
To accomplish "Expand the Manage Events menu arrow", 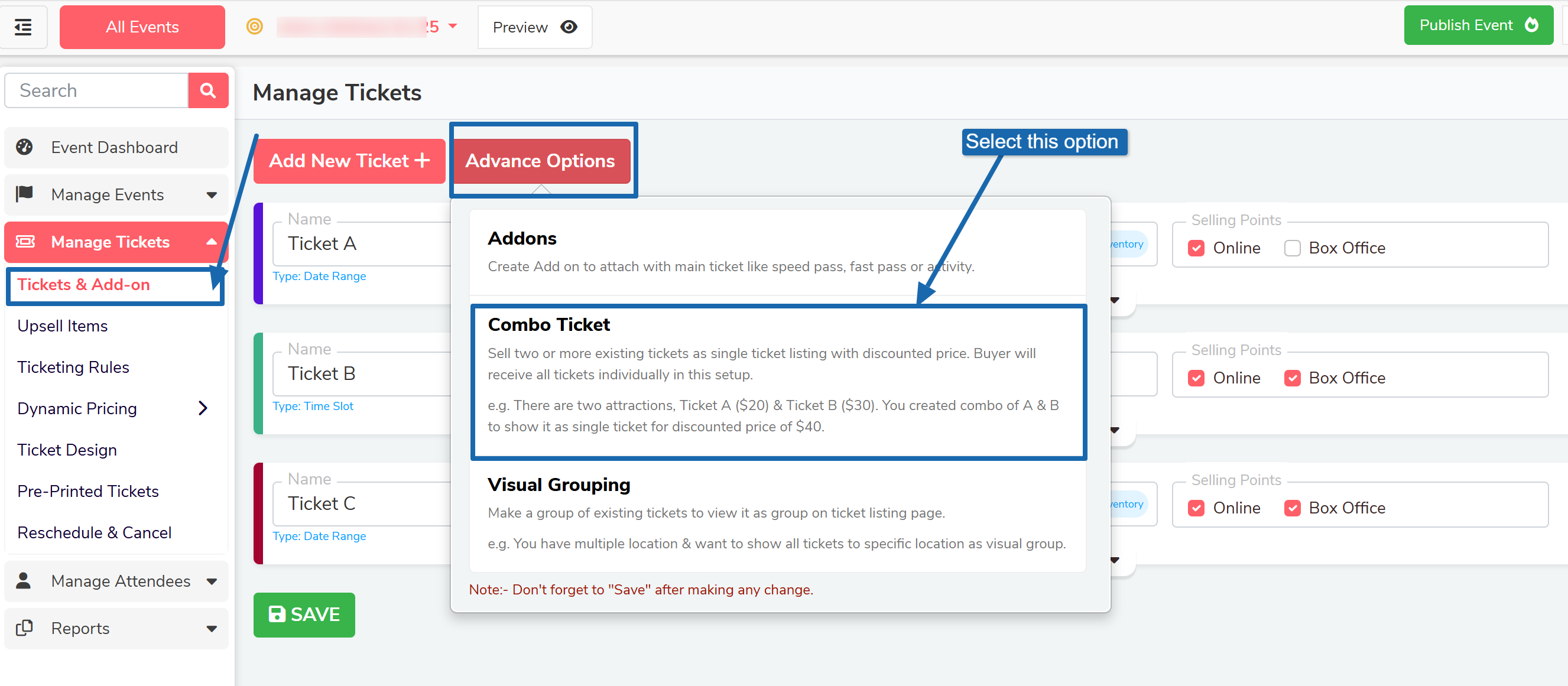I will (x=211, y=195).
